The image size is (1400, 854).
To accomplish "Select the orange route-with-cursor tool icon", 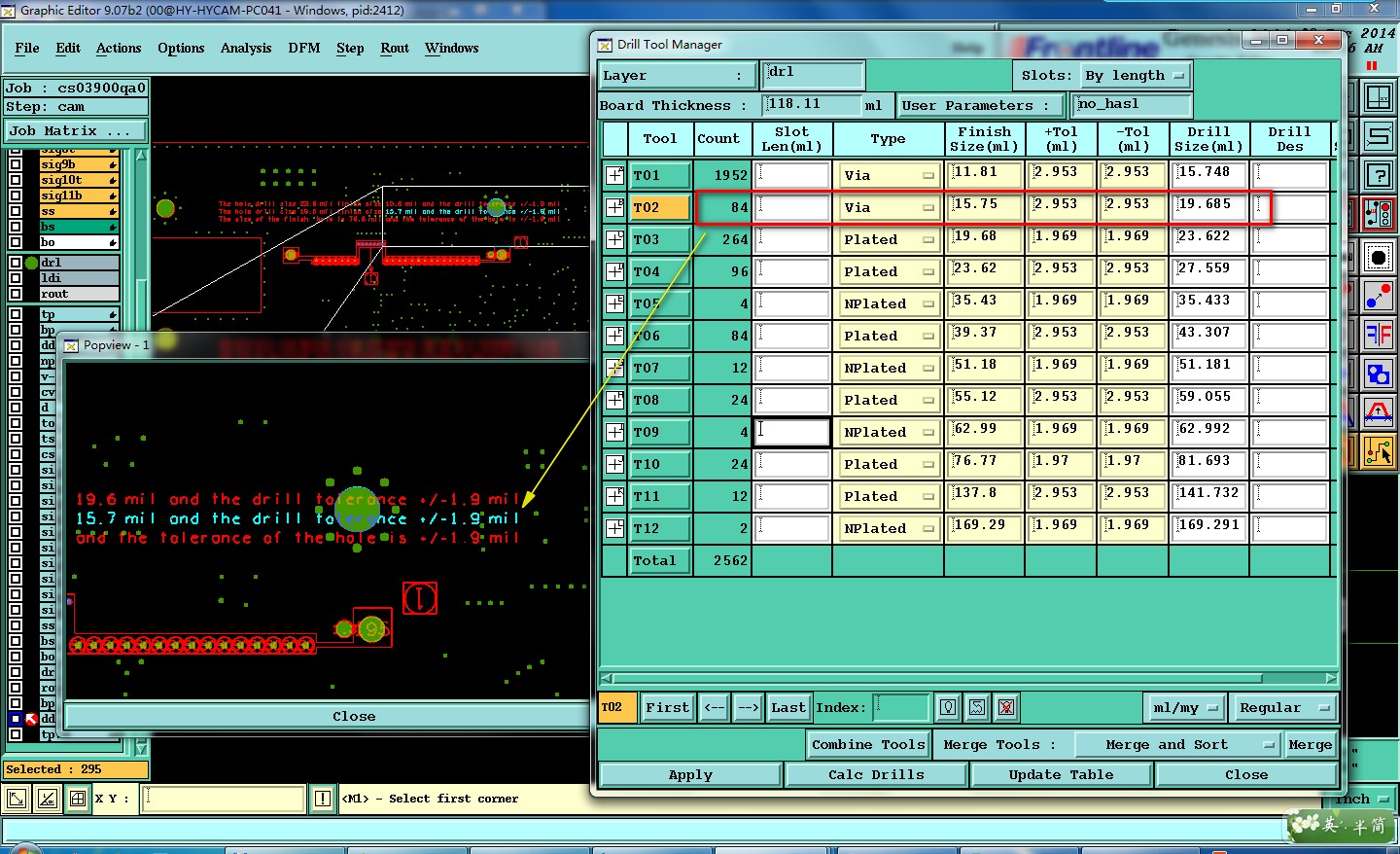I will [x=1379, y=451].
